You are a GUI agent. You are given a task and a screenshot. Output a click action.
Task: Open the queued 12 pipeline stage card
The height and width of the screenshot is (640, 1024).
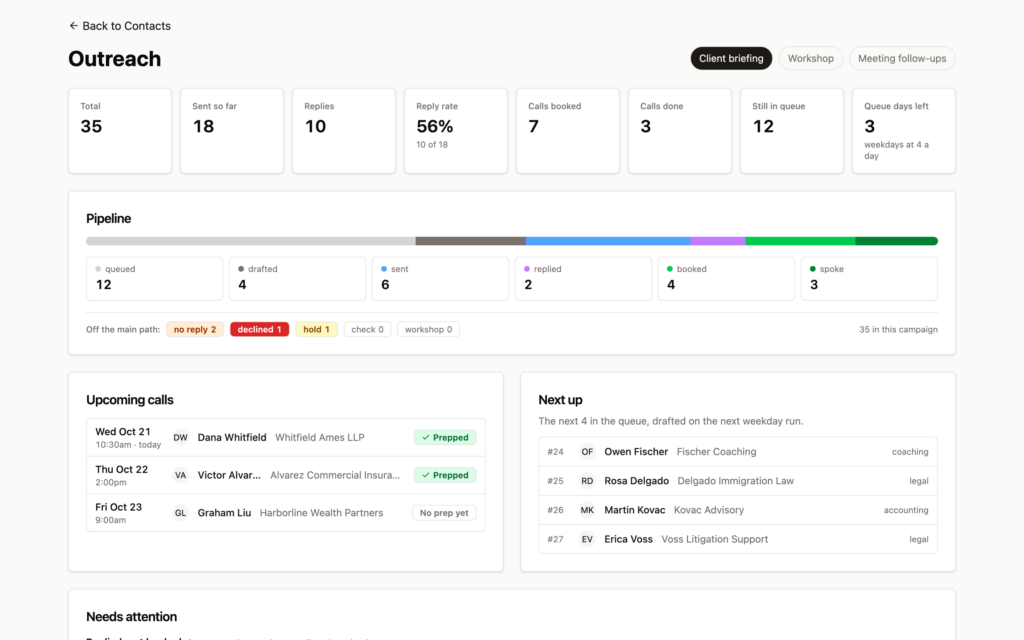point(154,279)
